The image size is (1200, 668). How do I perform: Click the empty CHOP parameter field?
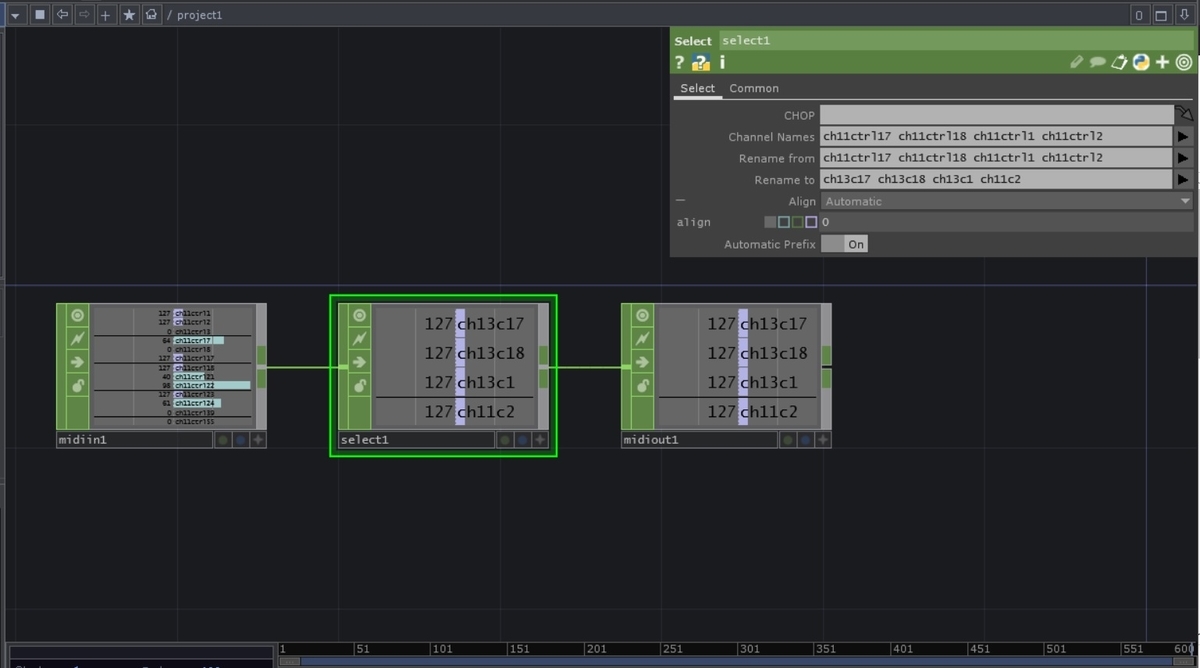coord(996,115)
